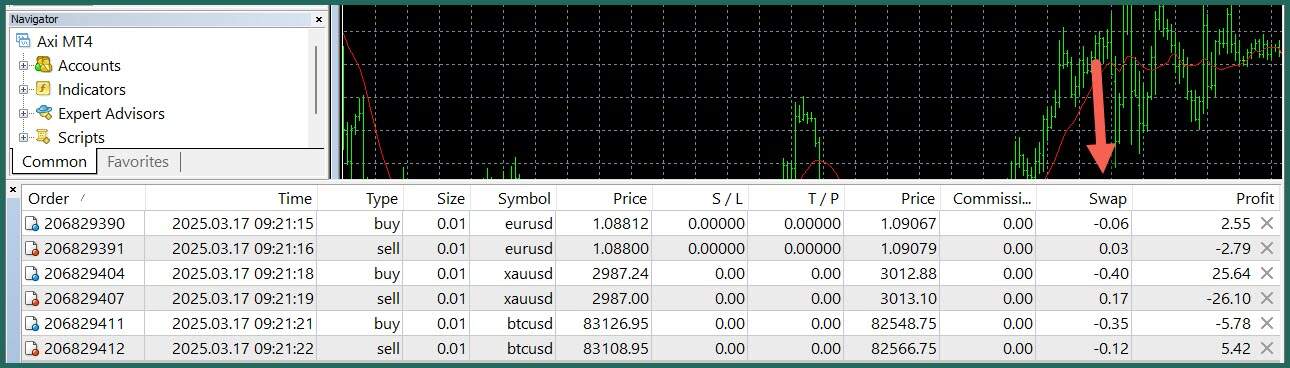Close the btcusd sell order 206829412
The width and height of the screenshot is (1290, 368).
[x=1267, y=348]
